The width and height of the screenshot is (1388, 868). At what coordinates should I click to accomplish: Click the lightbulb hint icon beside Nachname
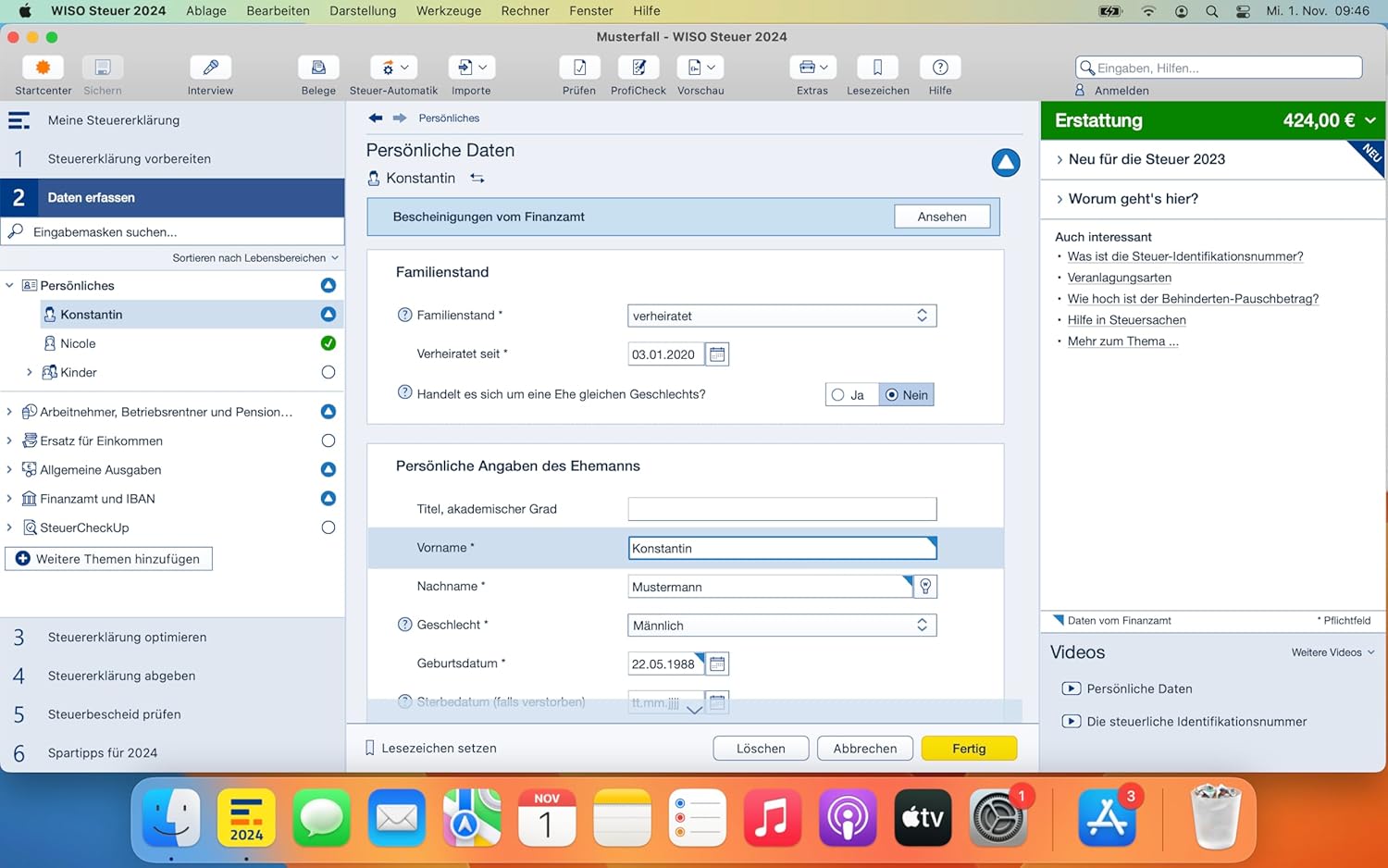pos(925,587)
